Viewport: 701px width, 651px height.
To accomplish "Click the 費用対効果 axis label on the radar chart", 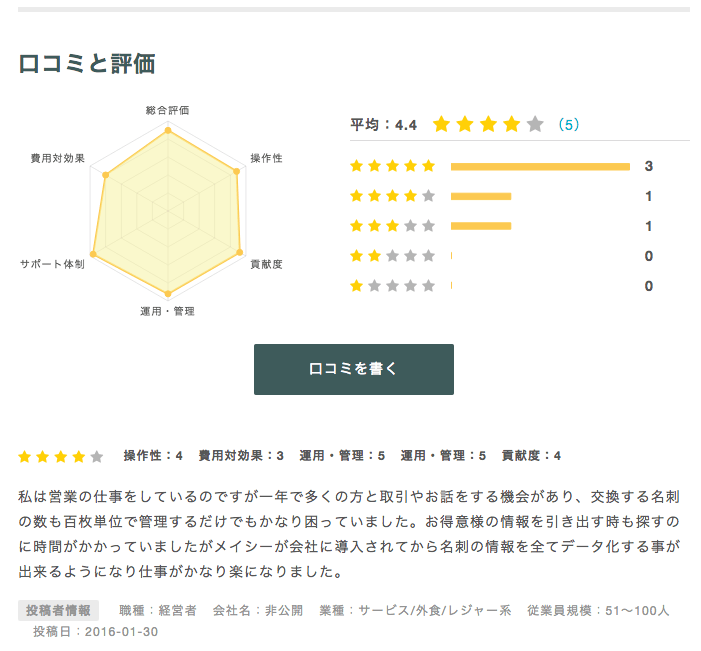I will 57,159.
